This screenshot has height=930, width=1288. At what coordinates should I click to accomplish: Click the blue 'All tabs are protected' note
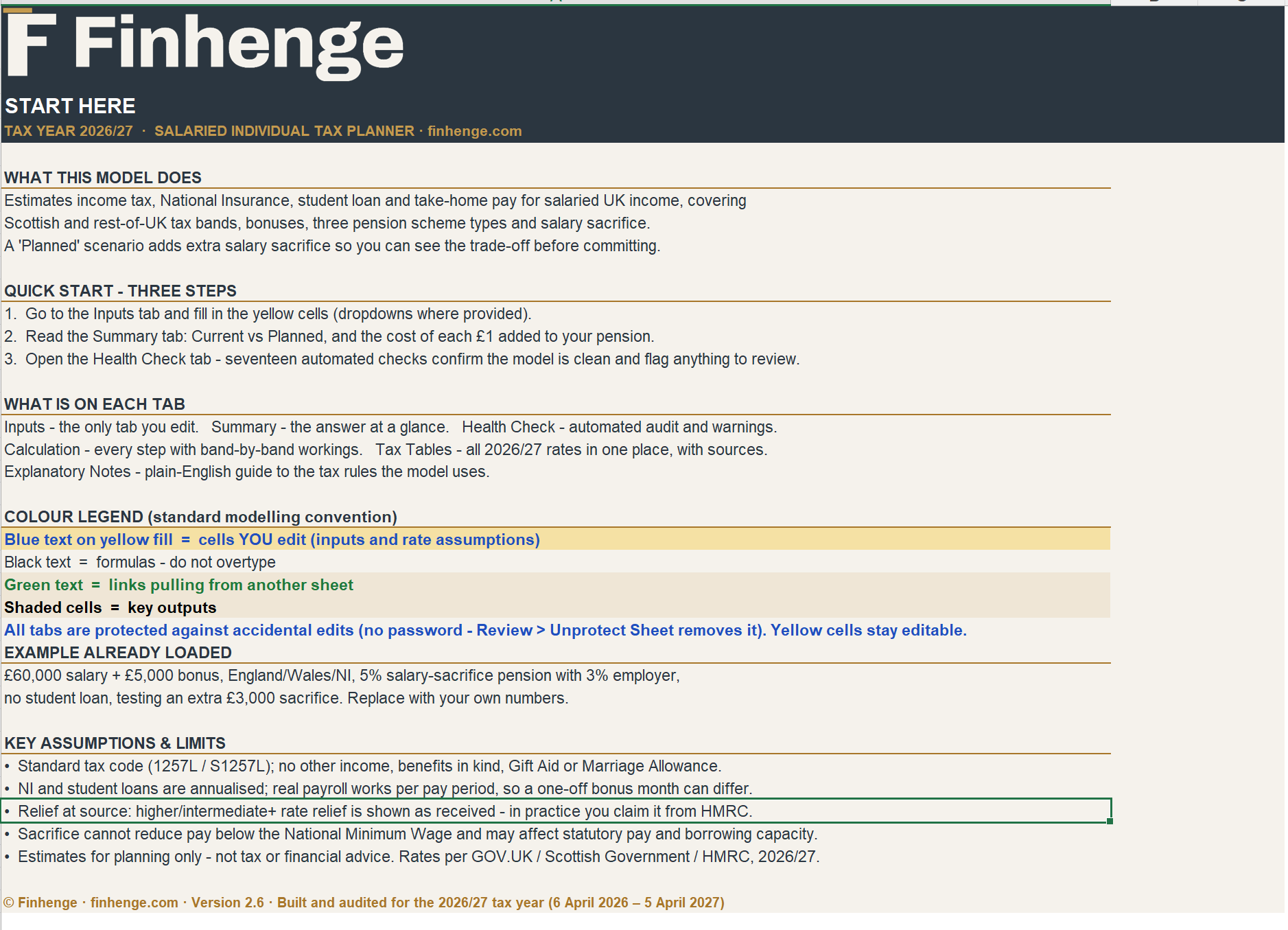[485, 630]
